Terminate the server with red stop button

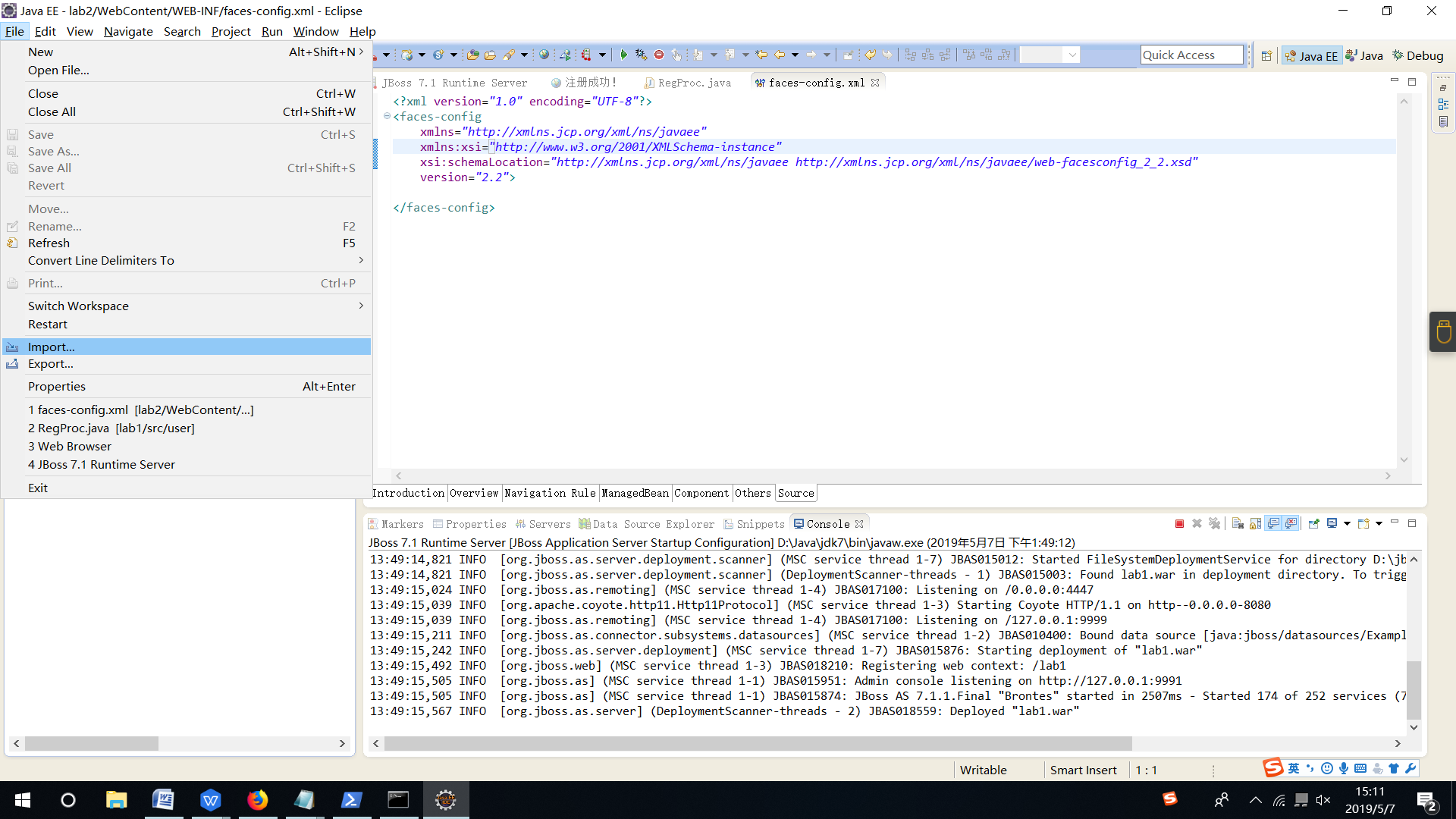[1179, 524]
